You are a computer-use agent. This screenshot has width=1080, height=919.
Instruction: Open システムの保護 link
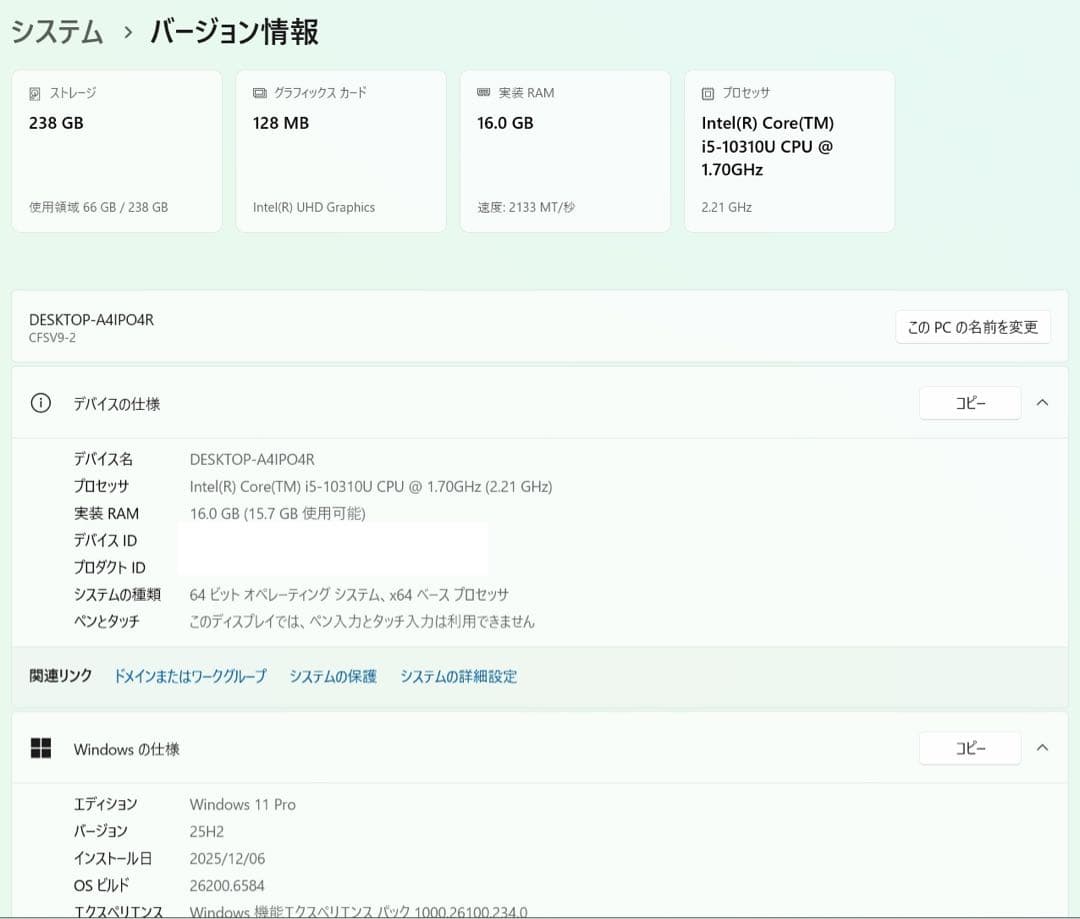pos(332,676)
